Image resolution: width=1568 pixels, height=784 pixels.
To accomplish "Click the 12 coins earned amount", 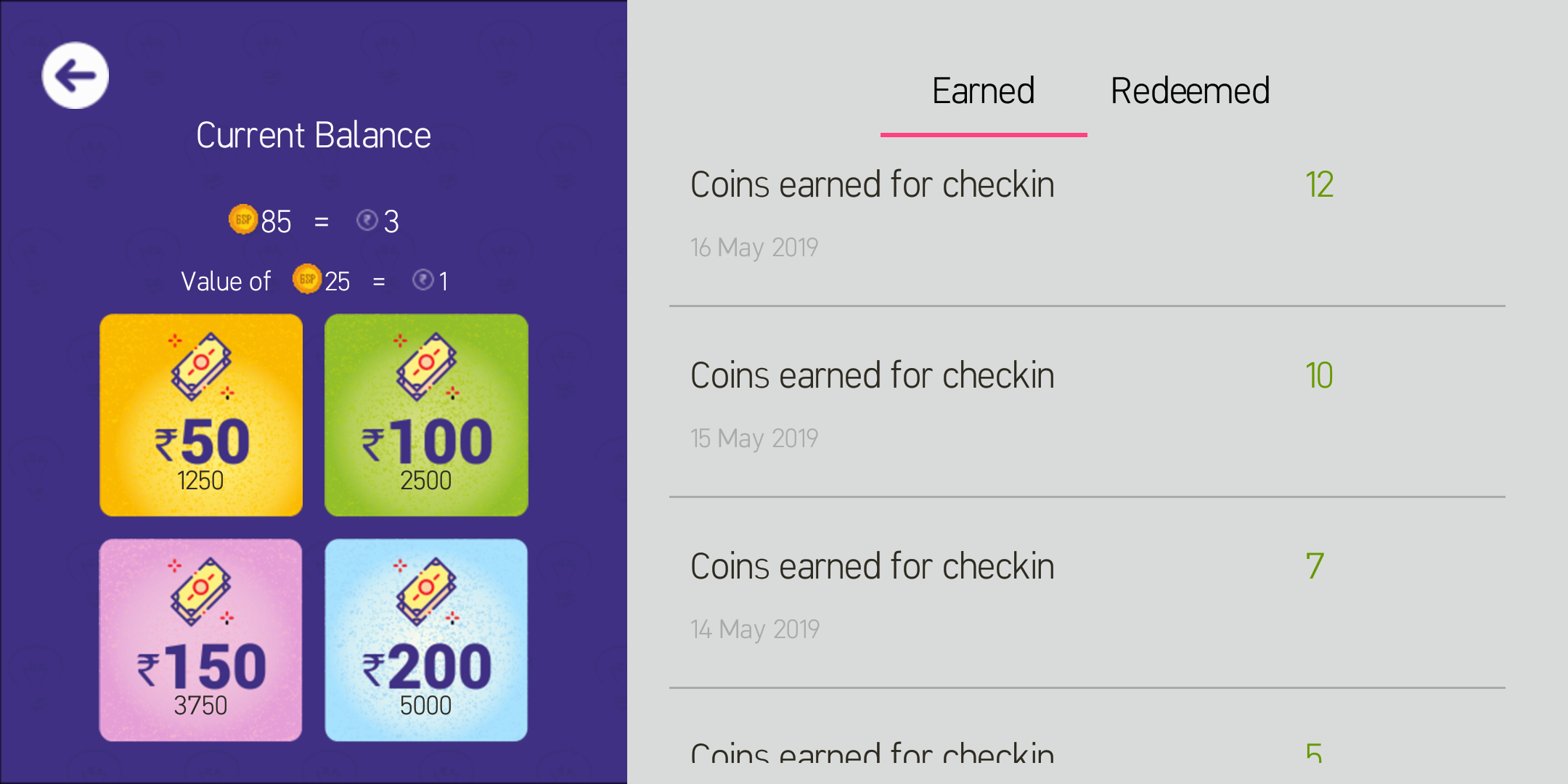I will point(1319,185).
